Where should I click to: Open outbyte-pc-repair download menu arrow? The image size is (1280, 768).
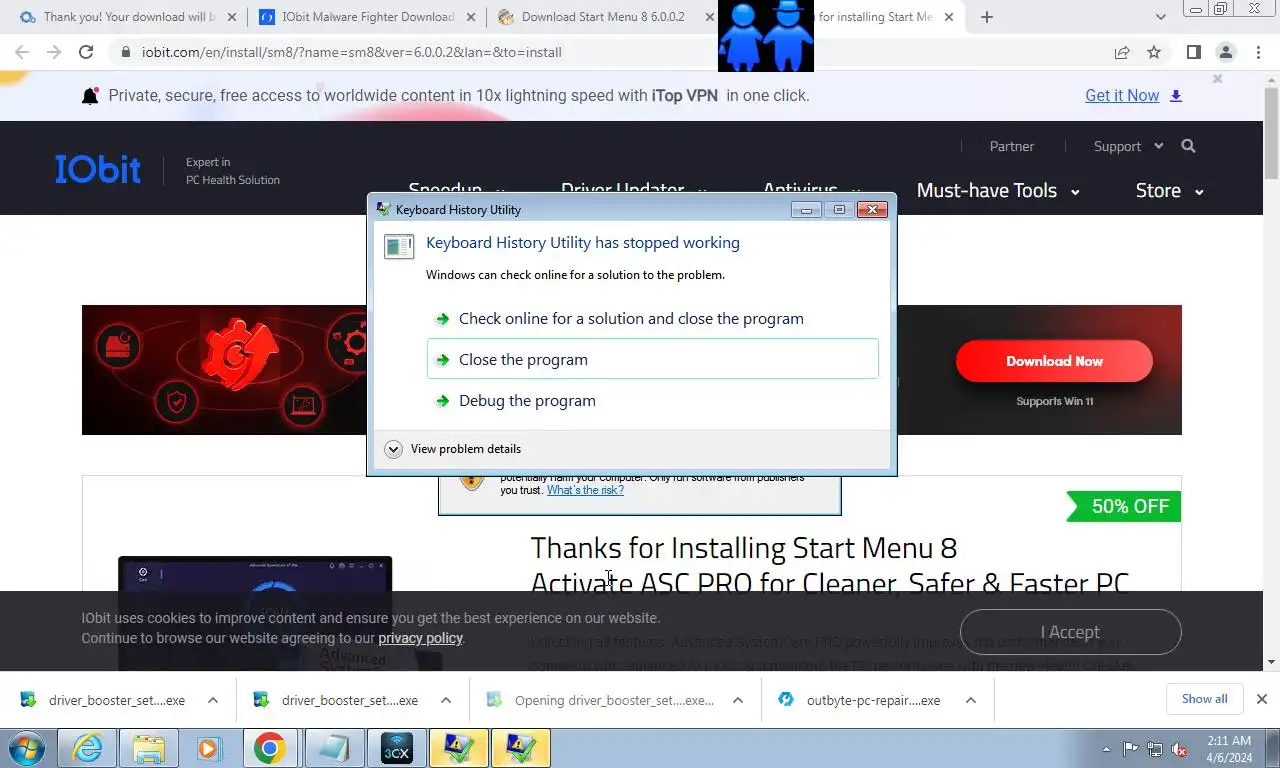click(x=970, y=700)
